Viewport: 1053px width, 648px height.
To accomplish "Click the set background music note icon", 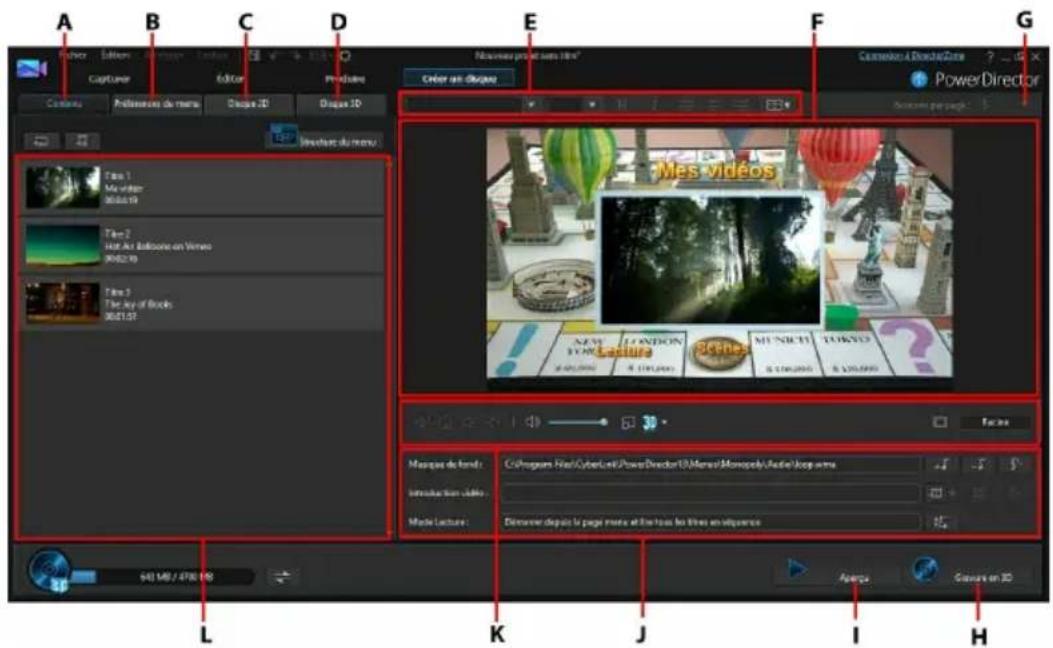I will coord(942,464).
